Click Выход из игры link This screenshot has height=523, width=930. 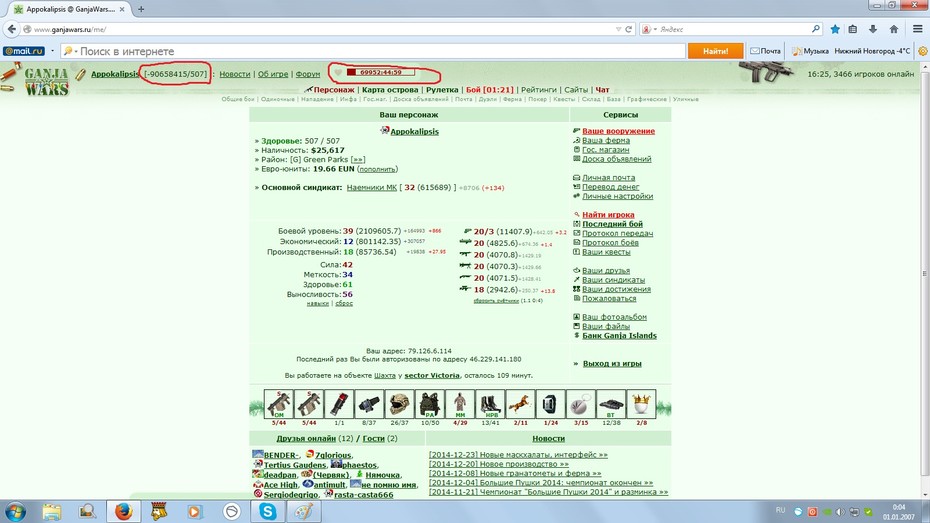pos(612,363)
